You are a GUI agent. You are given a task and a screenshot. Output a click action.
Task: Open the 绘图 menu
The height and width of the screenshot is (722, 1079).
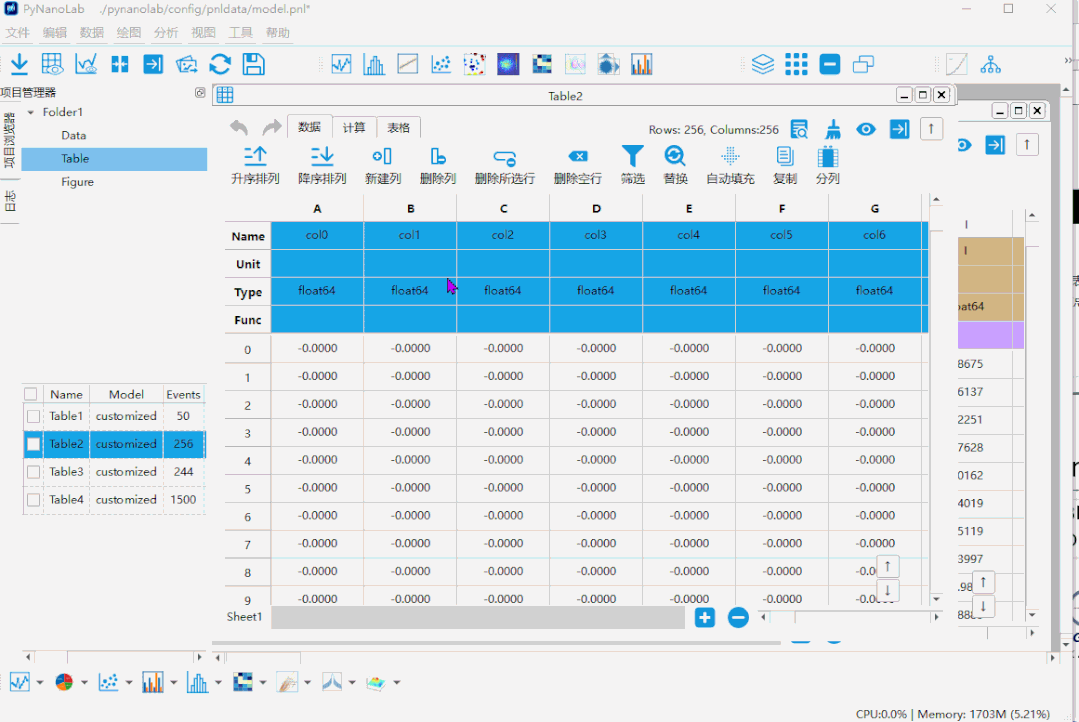[129, 32]
